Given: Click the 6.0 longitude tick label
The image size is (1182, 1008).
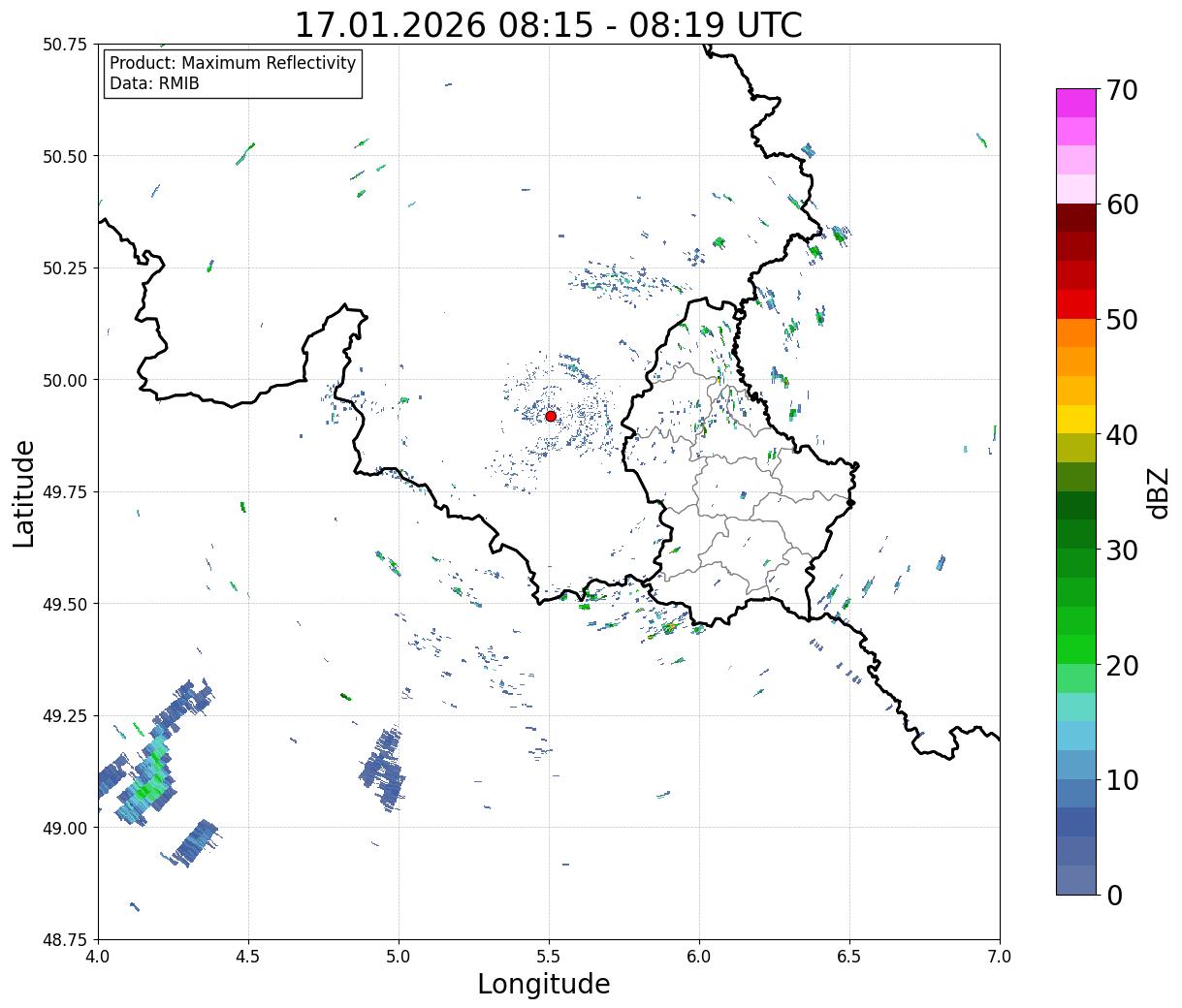Looking at the screenshot, I should (699, 957).
